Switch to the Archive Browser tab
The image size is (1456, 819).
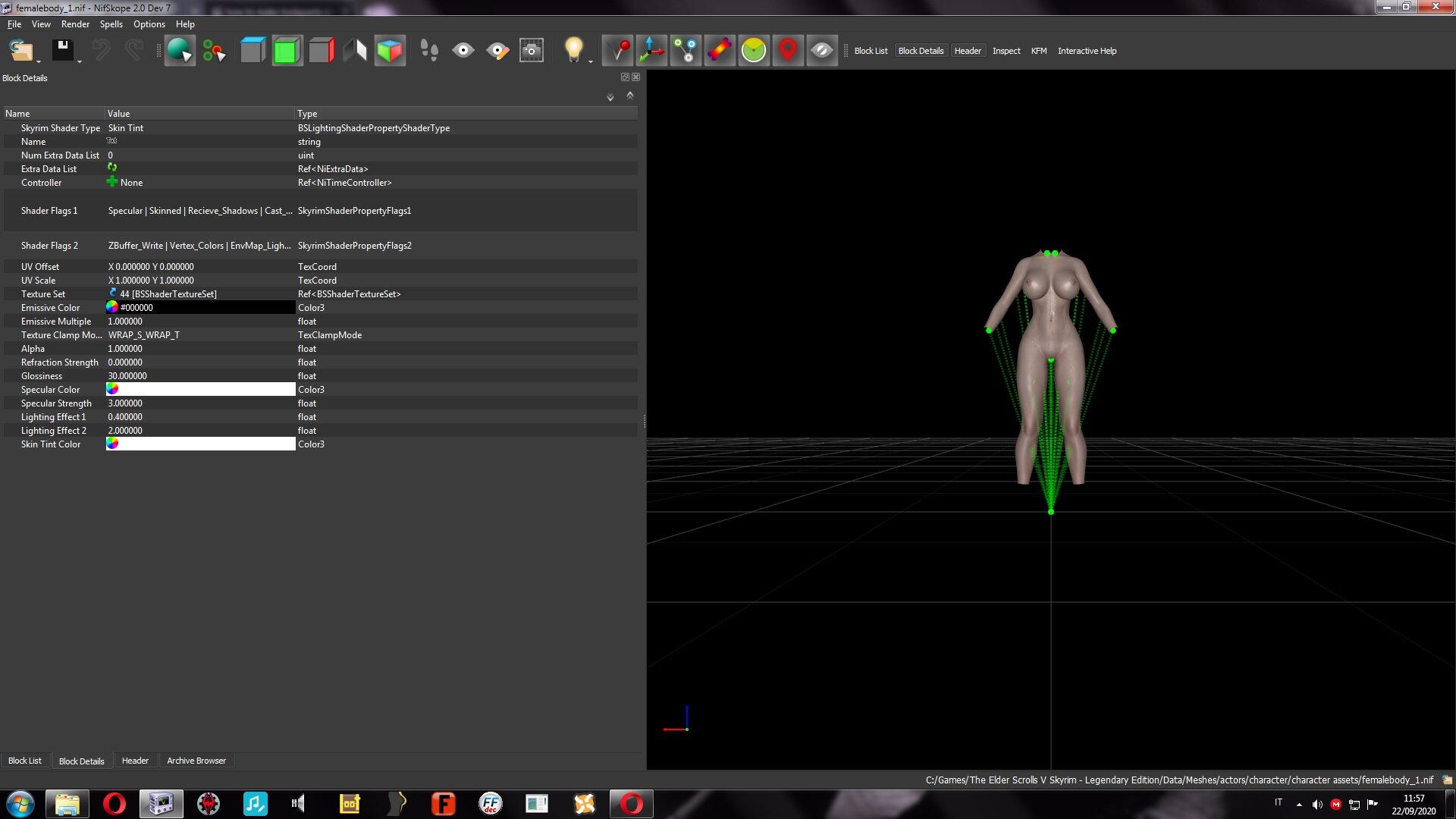[196, 761]
